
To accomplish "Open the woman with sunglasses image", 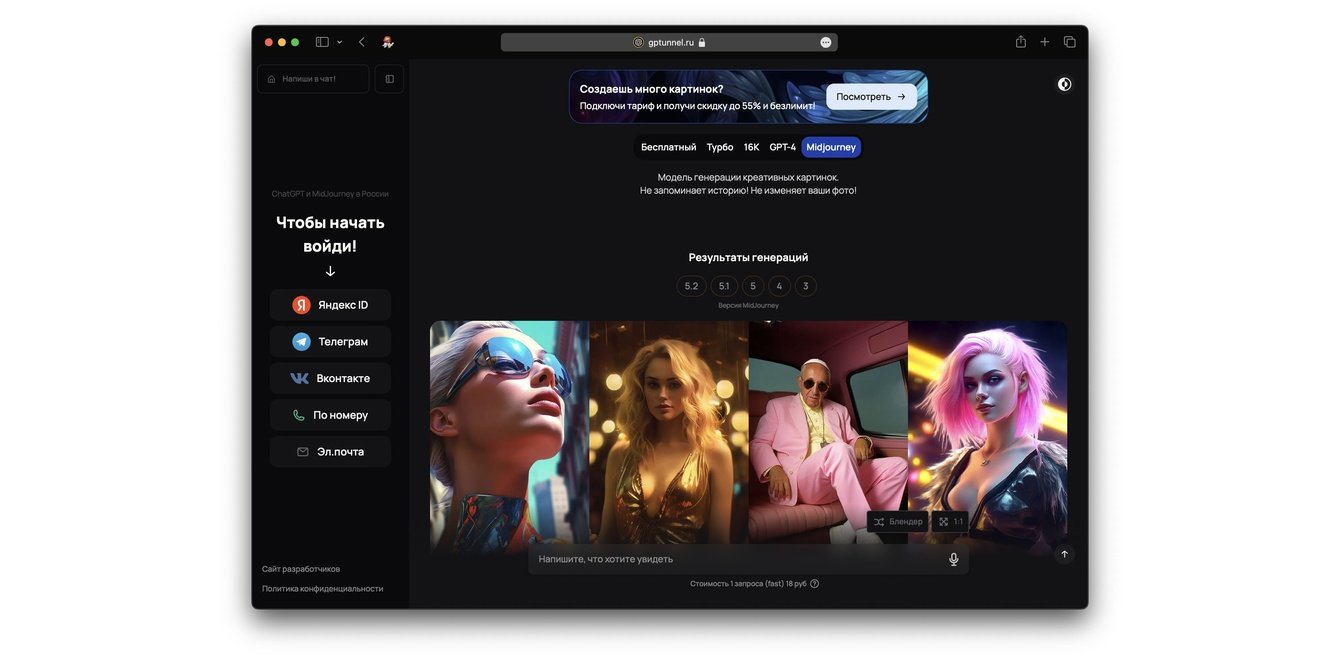I will 509,435.
